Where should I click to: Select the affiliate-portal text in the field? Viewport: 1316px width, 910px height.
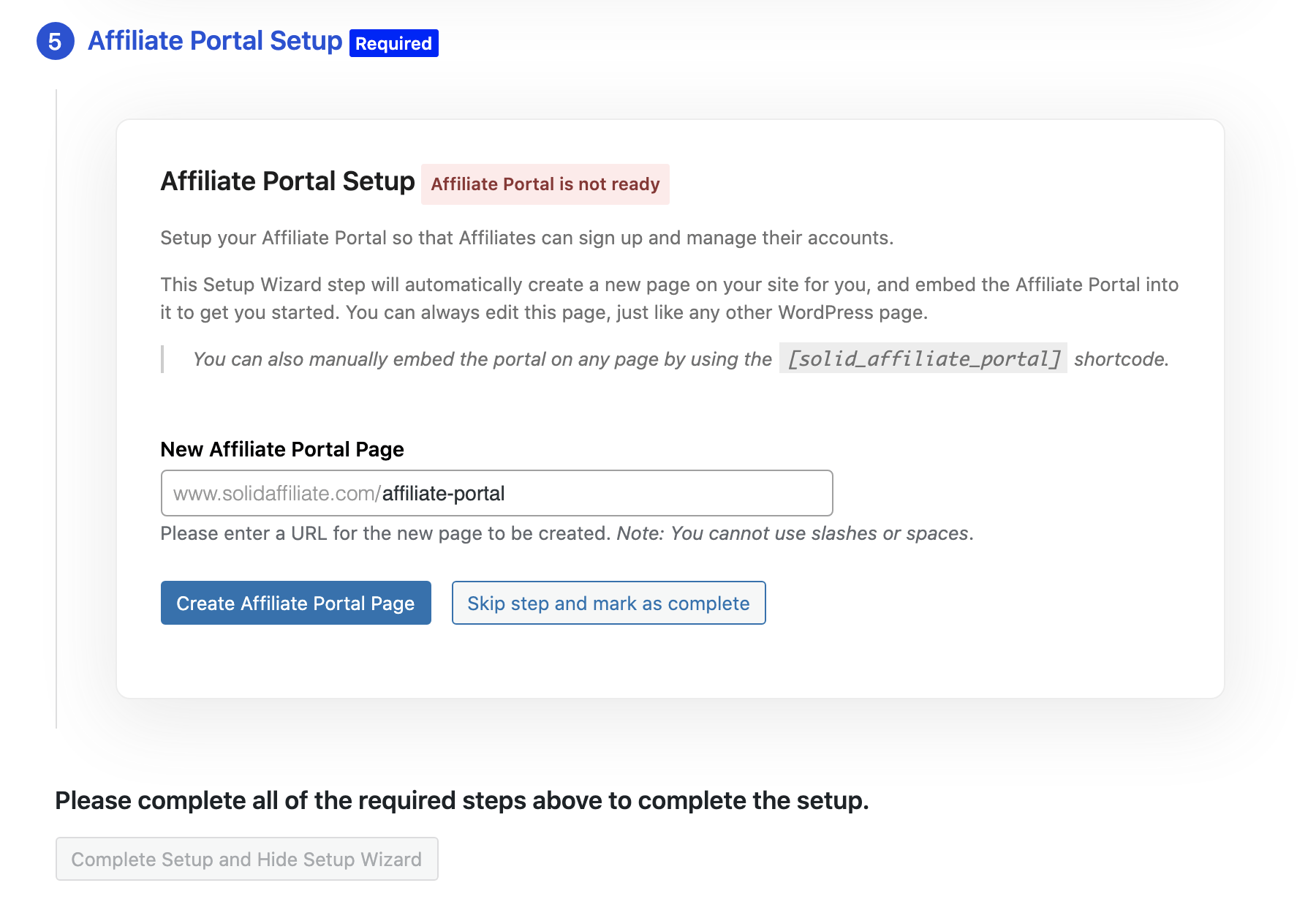click(x=442, y=493)
